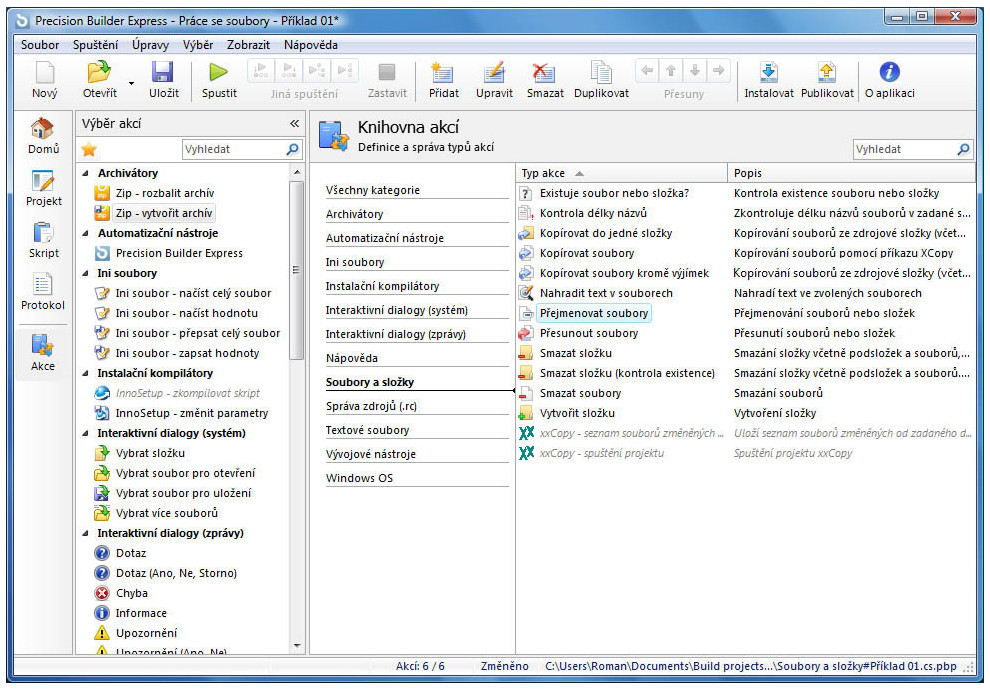The height and width of the screenshot is (689, 990).
Task: Add an action with Přidat icon
Action: tap(443, 73)
